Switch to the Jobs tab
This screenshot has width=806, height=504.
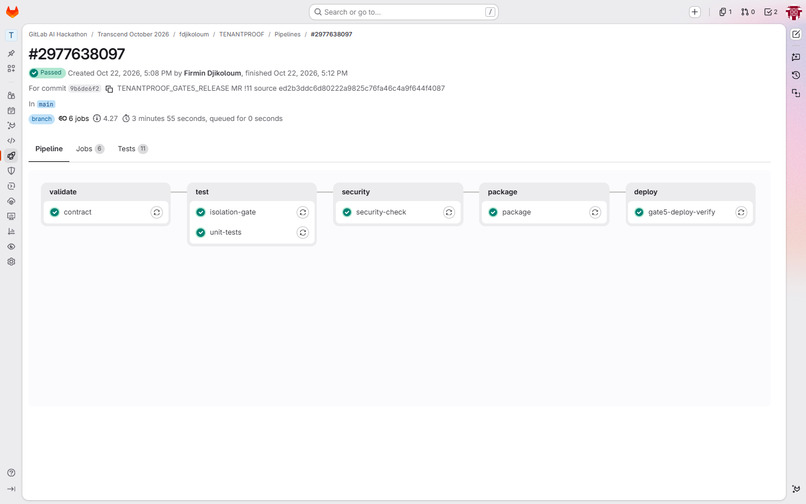pos(90,149)
